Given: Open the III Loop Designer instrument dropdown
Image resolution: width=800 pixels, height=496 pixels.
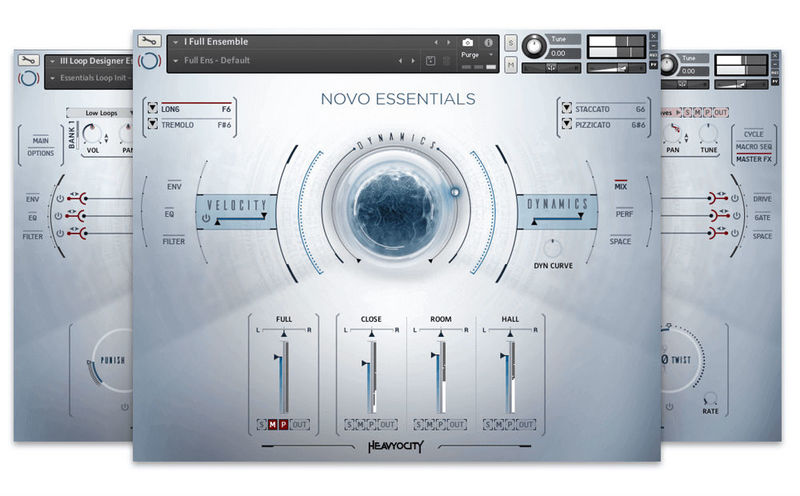Looking at the screenshot, I should (x=52, y=61).
